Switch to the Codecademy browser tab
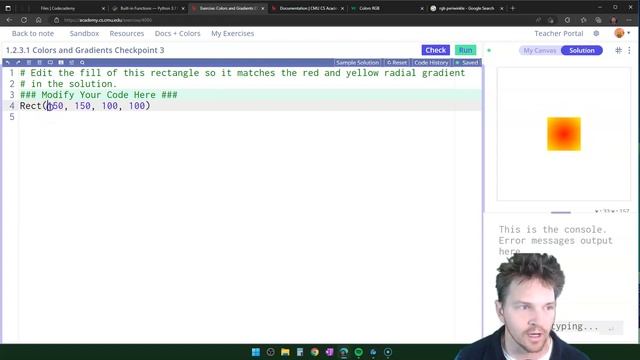Viewport: 640px width, 360px height. 67,8
